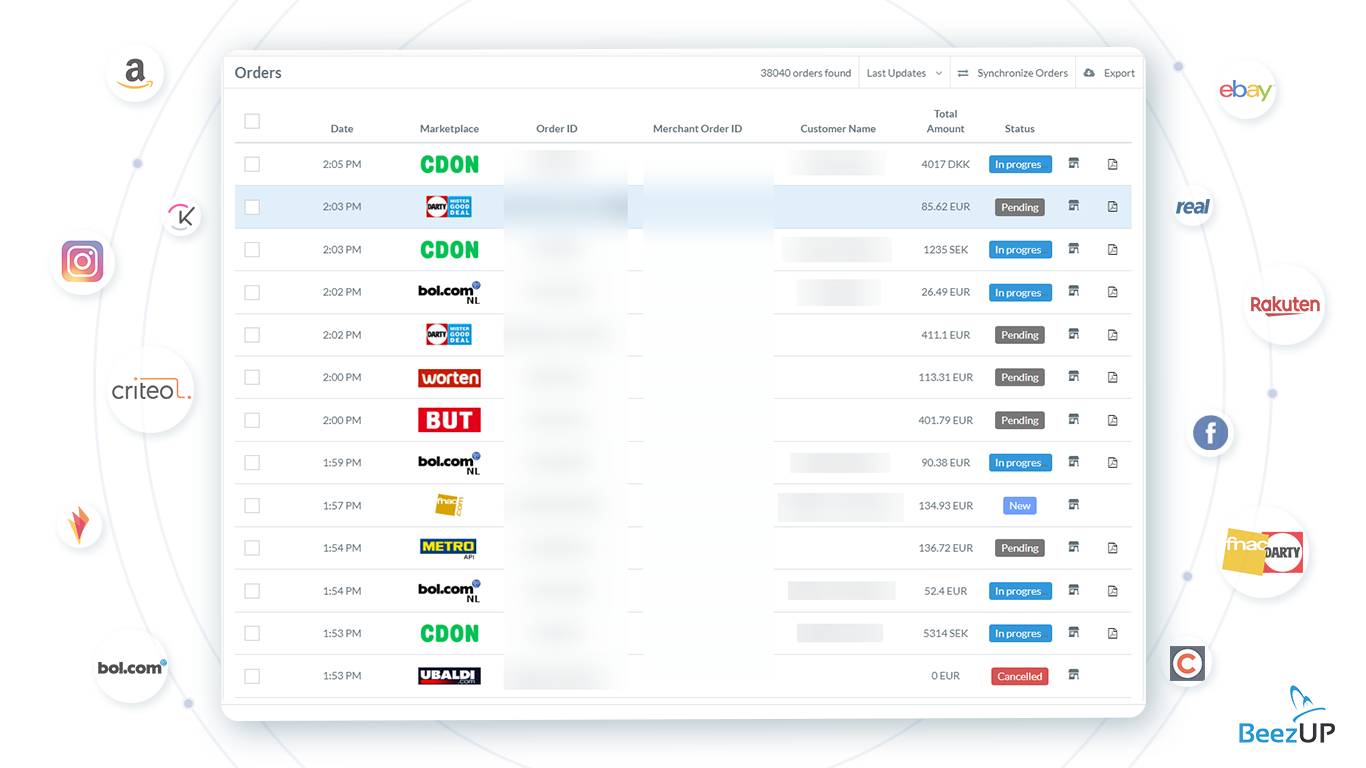Tick the checkbox for the 1235 SEK order
Image resolution: width=1366 pixels, height=768 pixels.
[252, 250]
